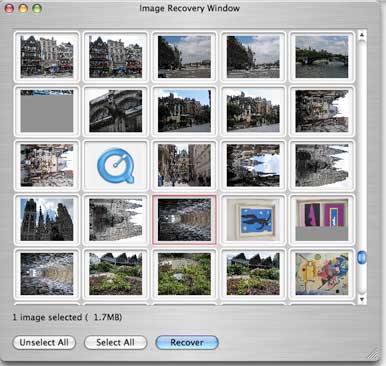Select the first timbered houses thumbnail
Viewport: 386px width, 366px height.
point(47,57)
